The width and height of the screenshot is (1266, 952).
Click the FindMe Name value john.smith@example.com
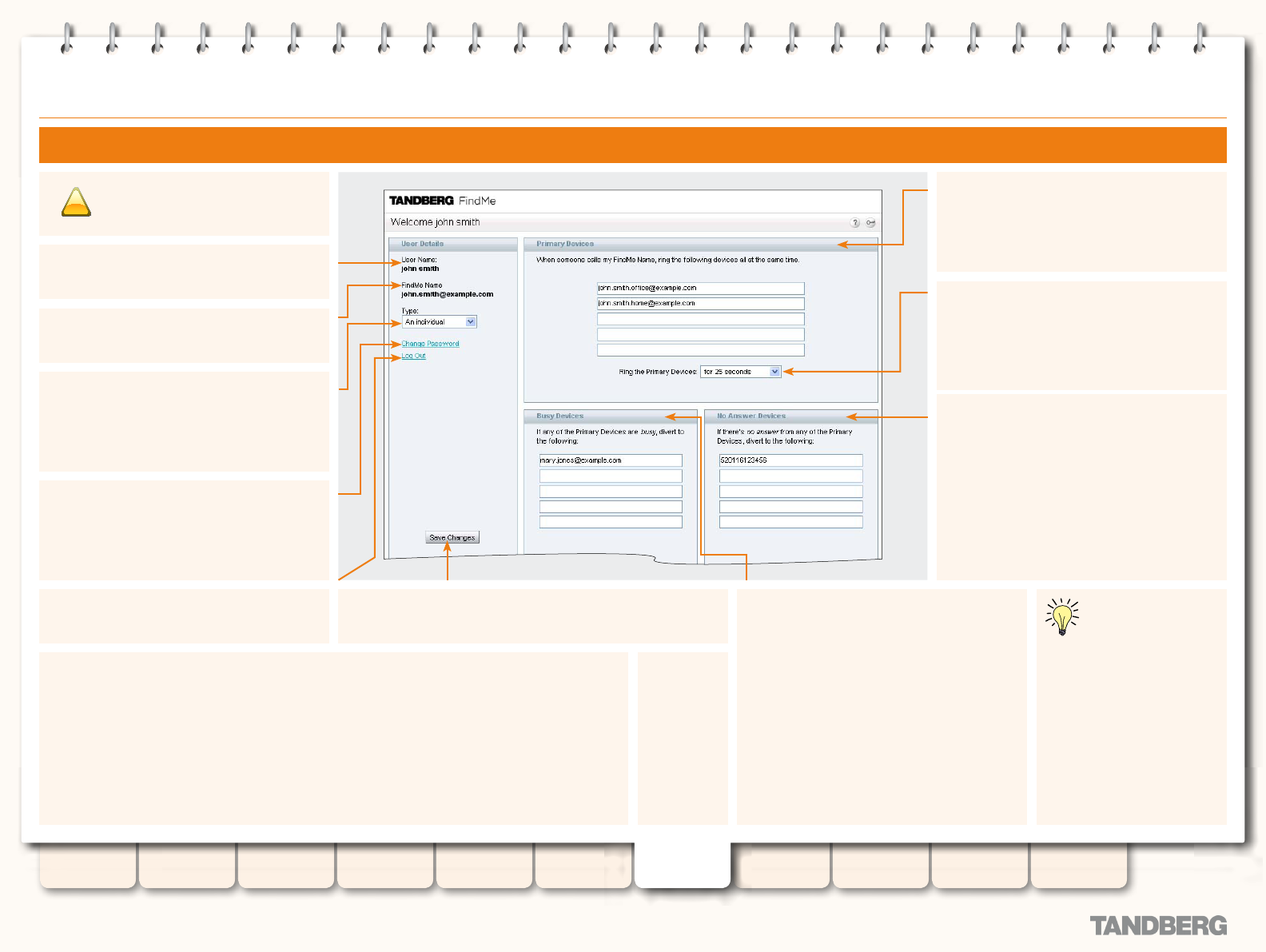coord(448,294)
